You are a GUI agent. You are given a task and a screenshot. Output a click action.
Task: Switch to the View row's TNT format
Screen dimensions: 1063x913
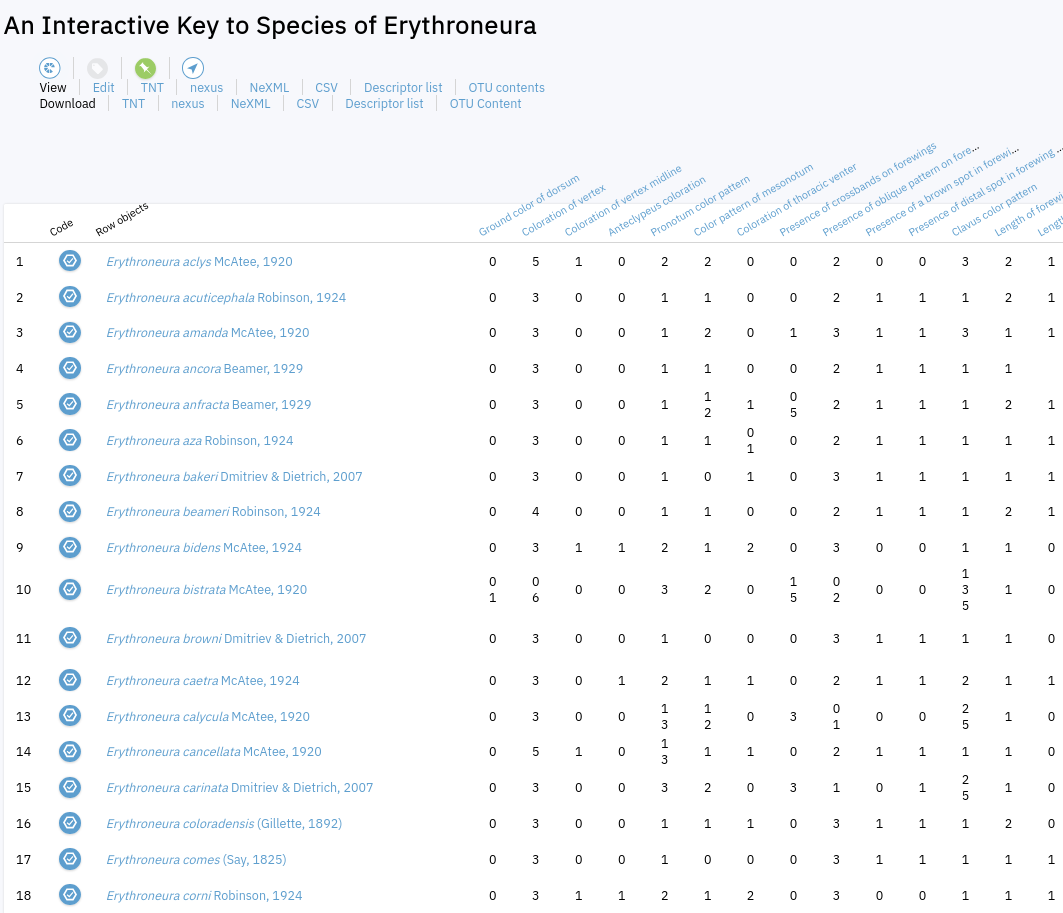coord(152,88)
